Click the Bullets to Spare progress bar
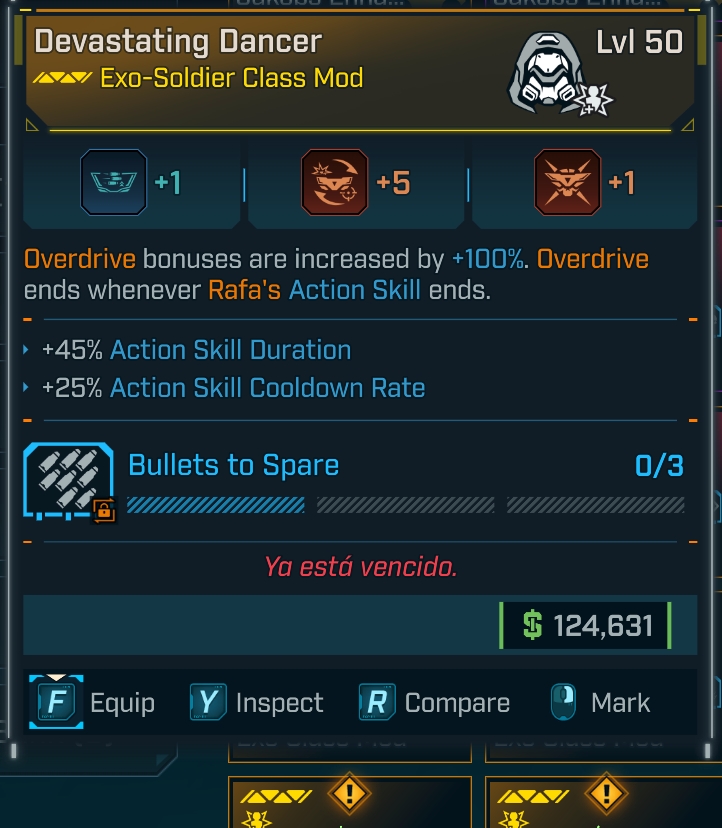Viewport: 722px width, 828px height. pos(406,505)
